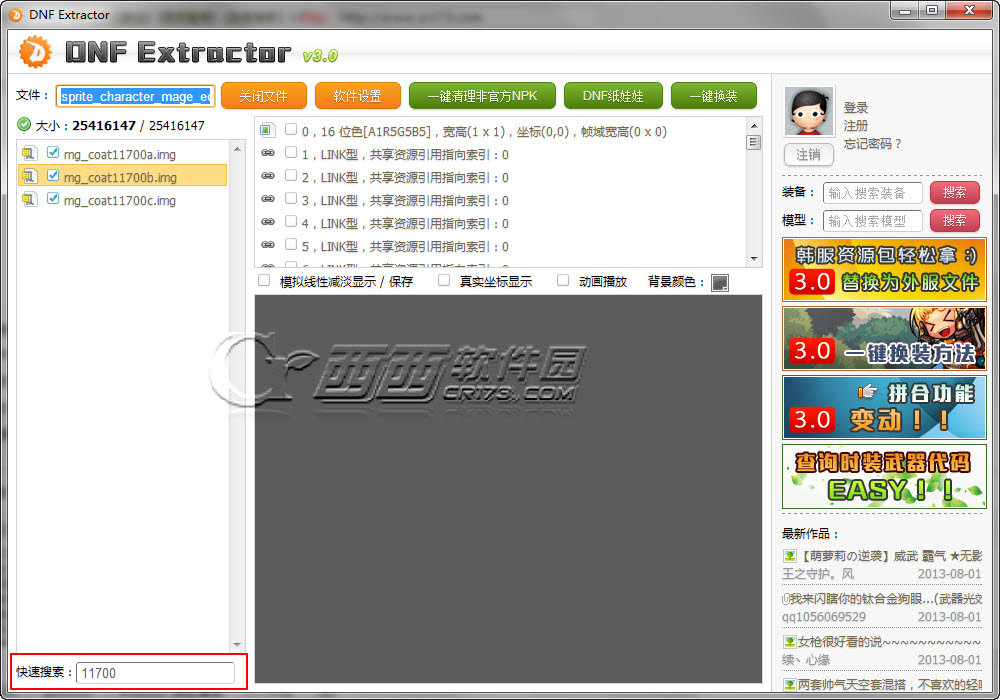Click file icon beside mg_coat11700b.img
This screenshot has width=1000, height=700.
[x=29, y=176]
